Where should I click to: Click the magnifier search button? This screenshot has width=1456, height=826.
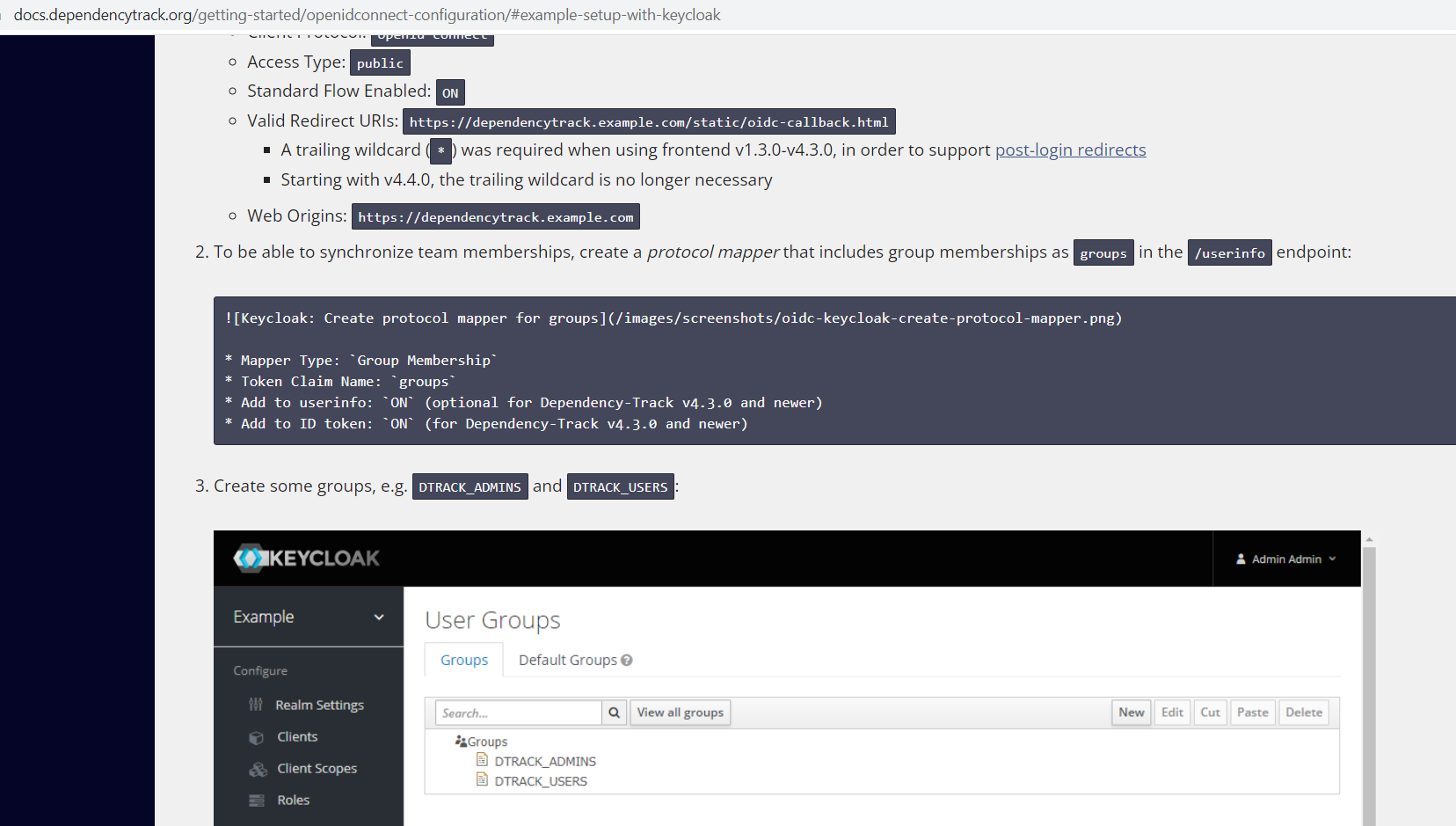(x=615, y=713)
